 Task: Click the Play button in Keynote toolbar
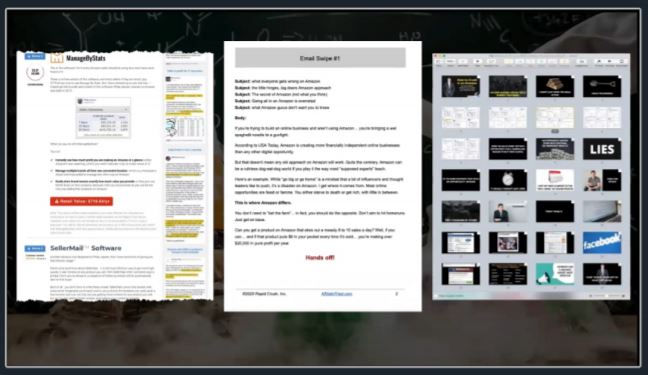(x=477, y=62)
